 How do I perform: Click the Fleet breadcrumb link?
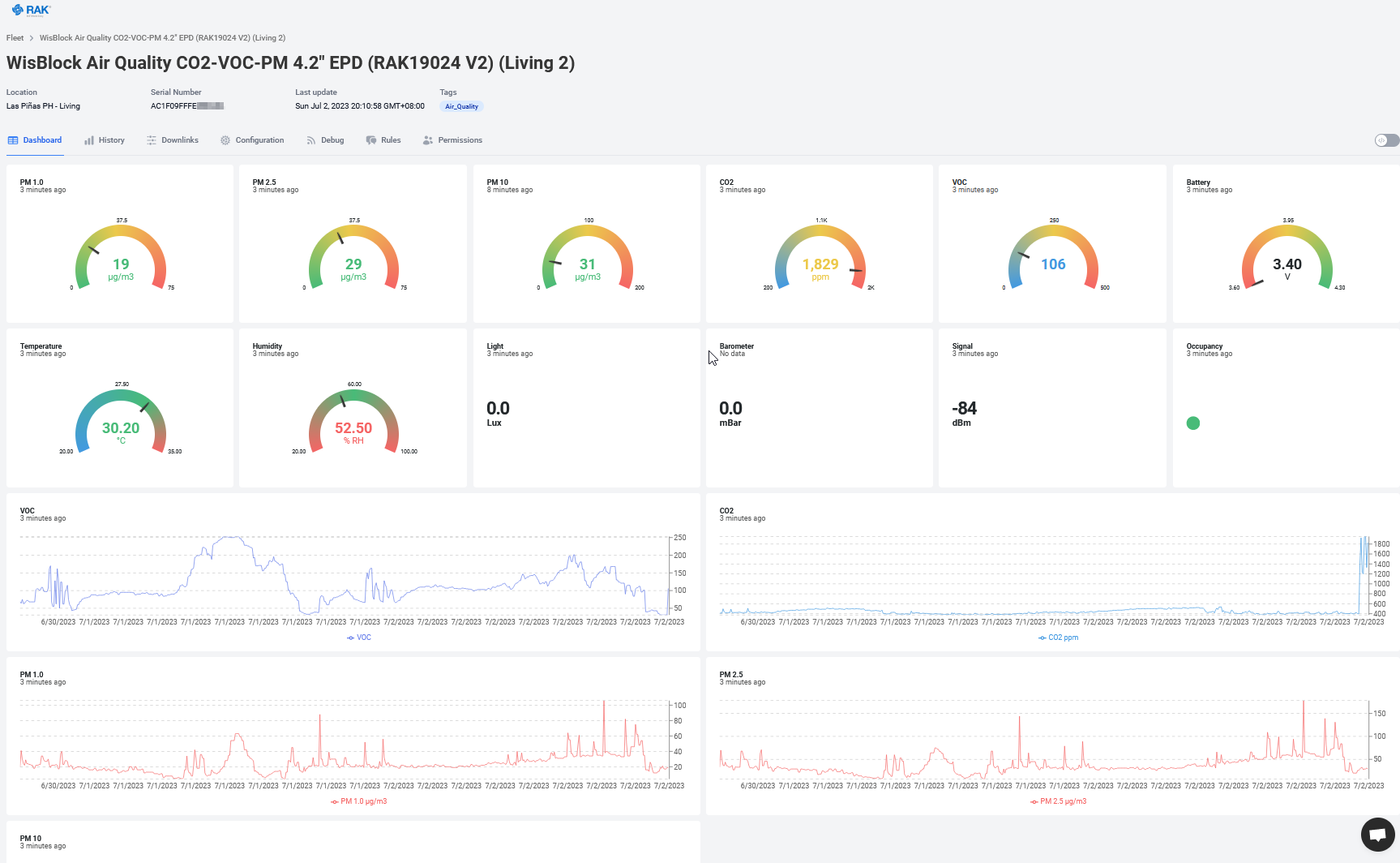coord(15,38)
